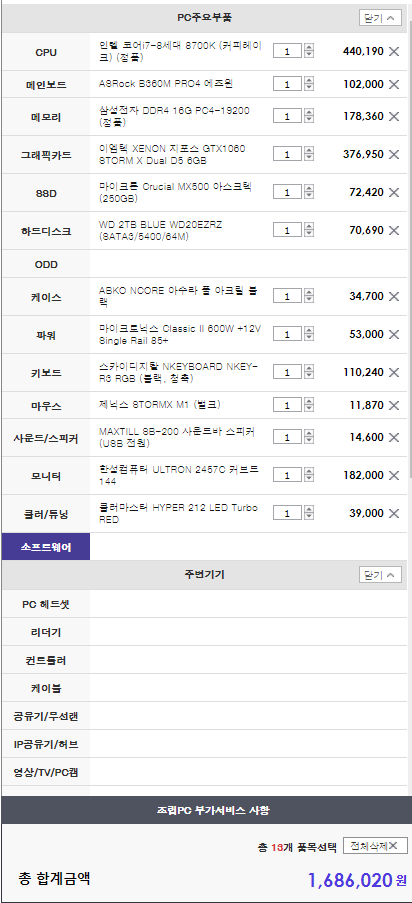Collapse the PC주요부품 section with 닫기
The image size is (412, 903).
tap(380, 18)
